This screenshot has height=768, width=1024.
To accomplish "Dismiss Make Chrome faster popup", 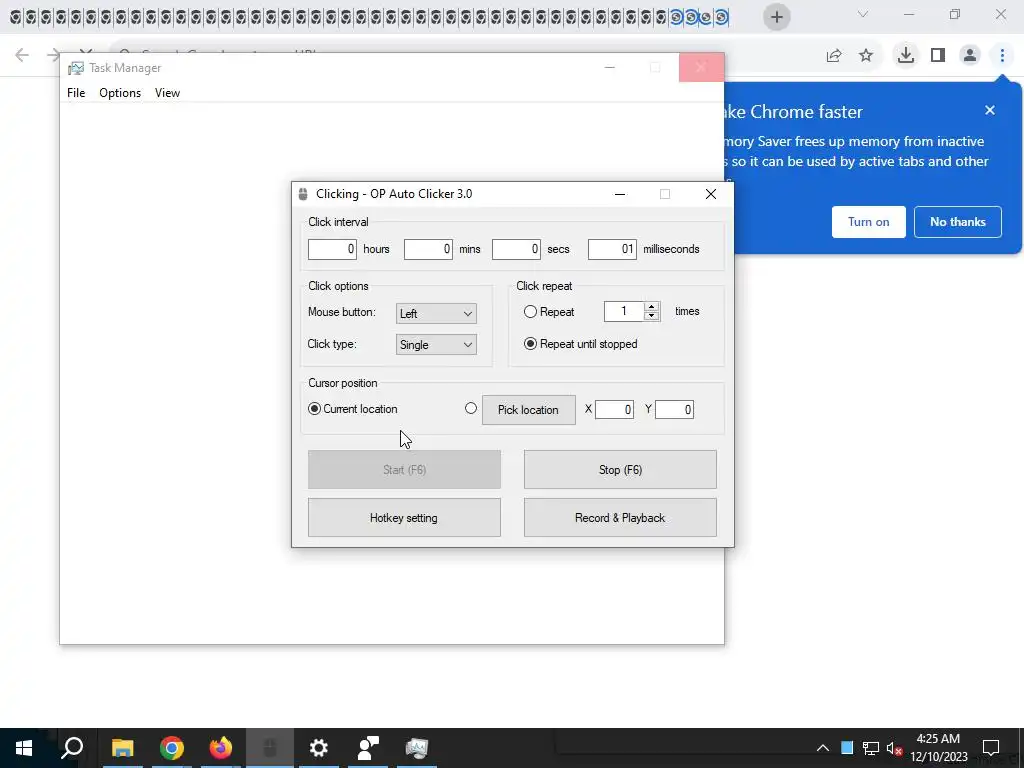I will click(990, 110).
